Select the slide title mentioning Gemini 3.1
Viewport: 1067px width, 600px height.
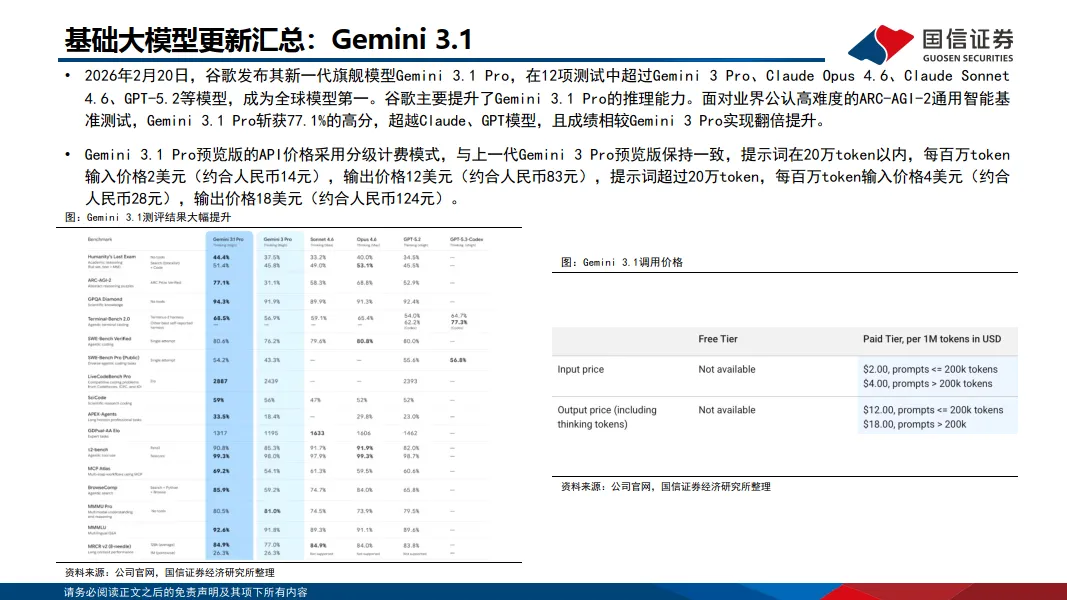268,39
